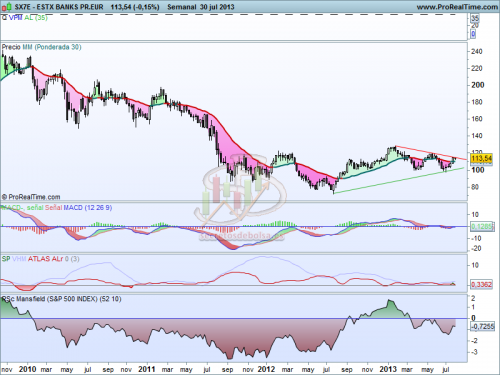500x375 pixels.
Task: Click the 2013 year marker on time axis
Action: (x=388, y=369)
